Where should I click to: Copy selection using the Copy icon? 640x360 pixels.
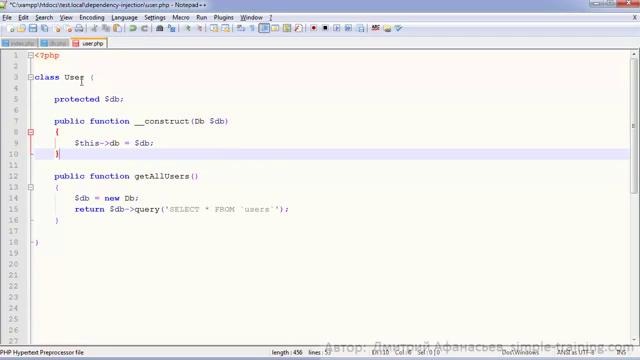tap(106, 28)
